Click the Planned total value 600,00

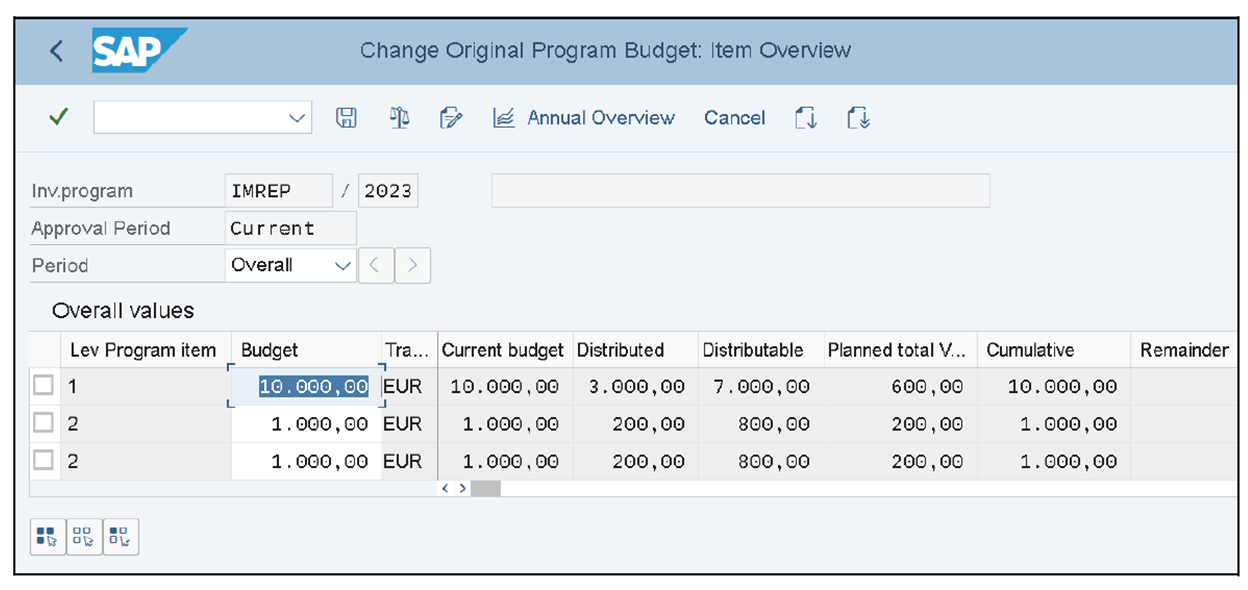[929, 386]
